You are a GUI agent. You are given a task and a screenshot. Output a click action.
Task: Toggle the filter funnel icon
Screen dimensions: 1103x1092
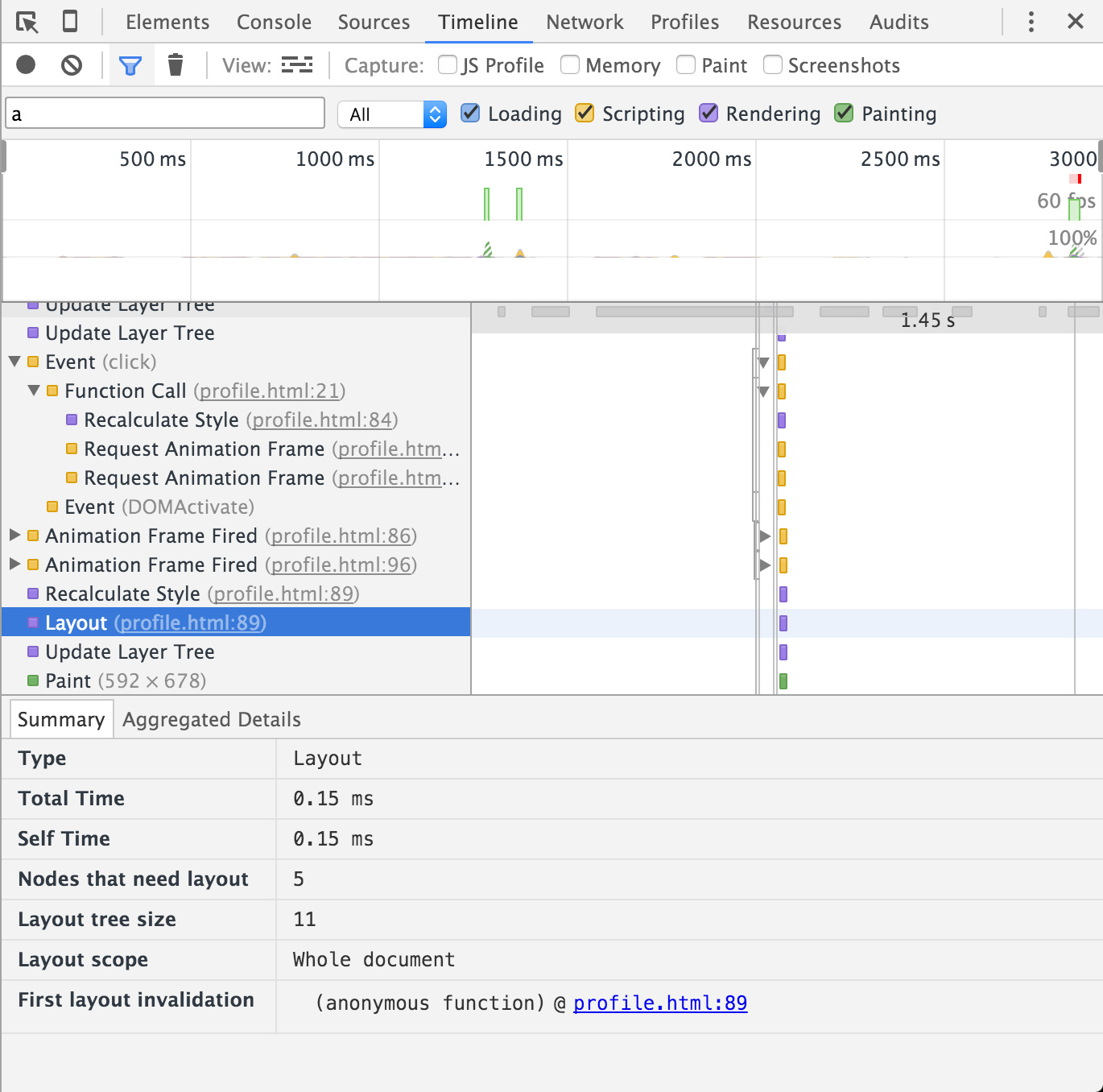[130, 65]
